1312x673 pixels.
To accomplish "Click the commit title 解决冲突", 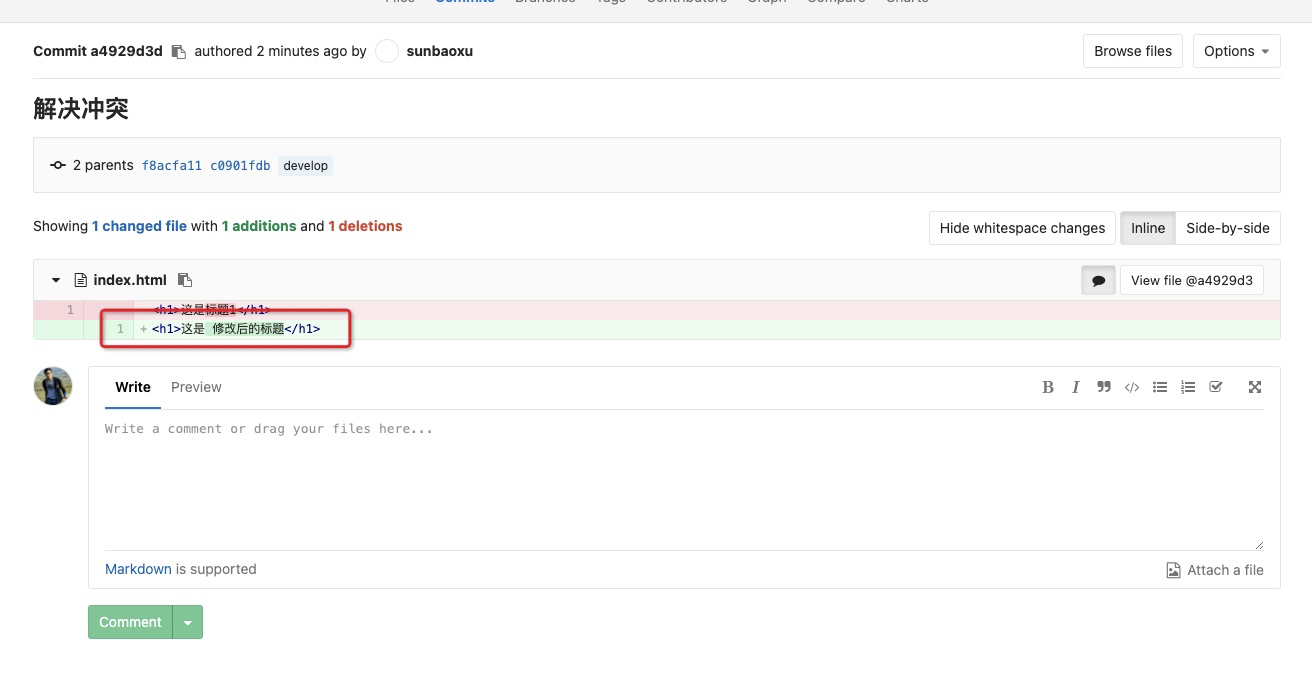I will tap(81, 108).
